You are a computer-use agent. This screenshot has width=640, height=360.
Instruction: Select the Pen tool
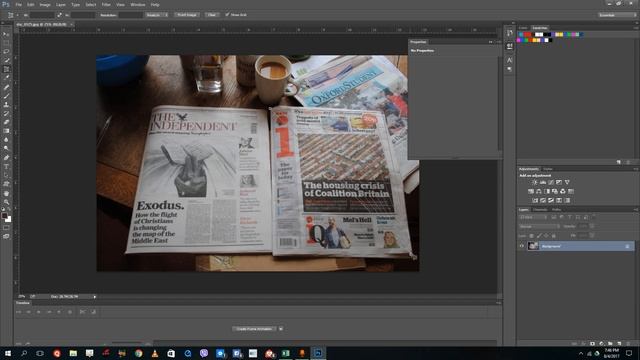pyautogui.click(x=6, y=158)
